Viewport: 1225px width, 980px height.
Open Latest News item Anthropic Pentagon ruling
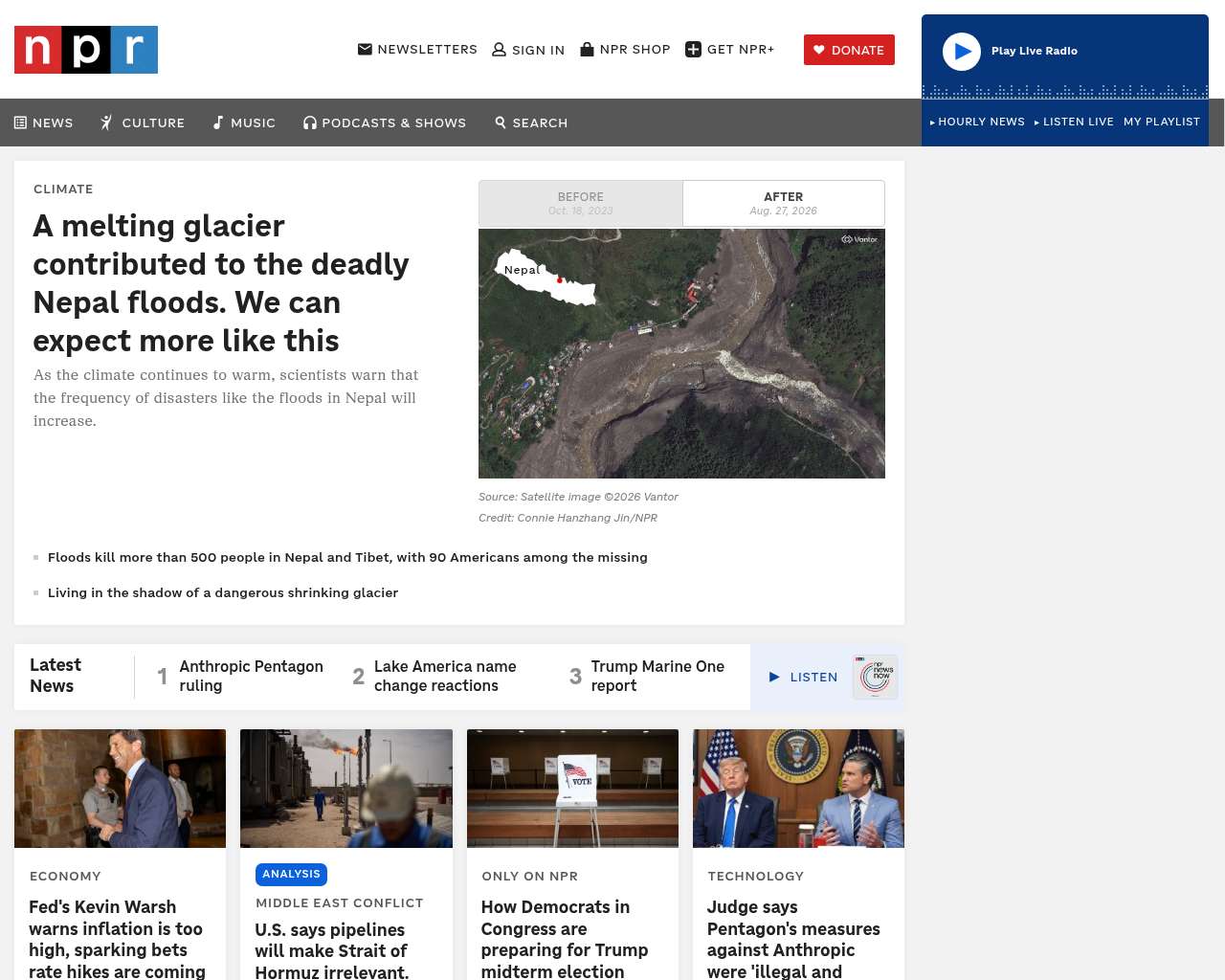coord(251,676)
